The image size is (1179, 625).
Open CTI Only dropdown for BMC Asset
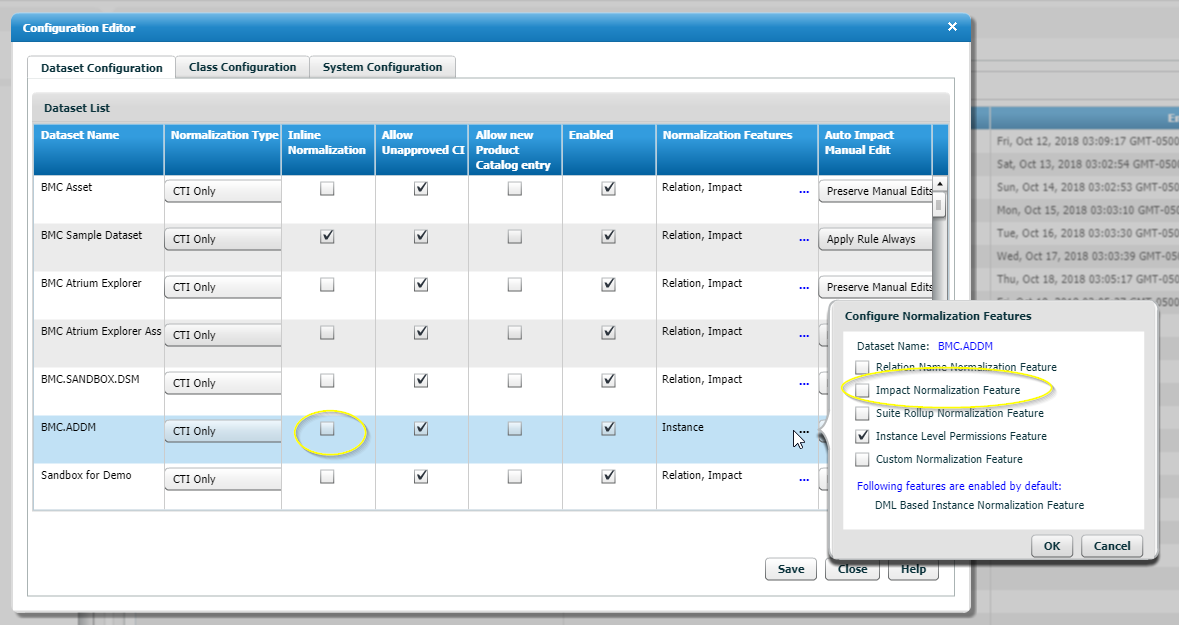pyautogui.click(x=223, y=191)
